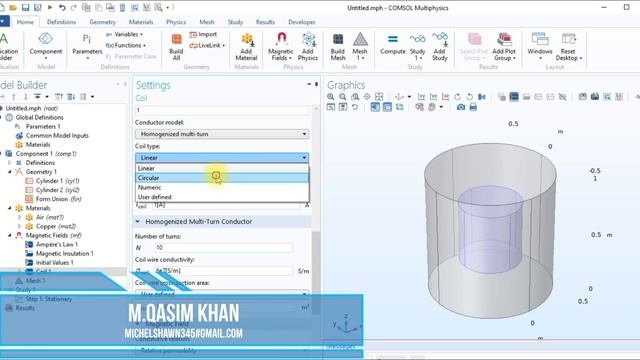Viewport: 640px width, 360px height.
Task: Click Number of turns input field
Action: coord(224,247)
